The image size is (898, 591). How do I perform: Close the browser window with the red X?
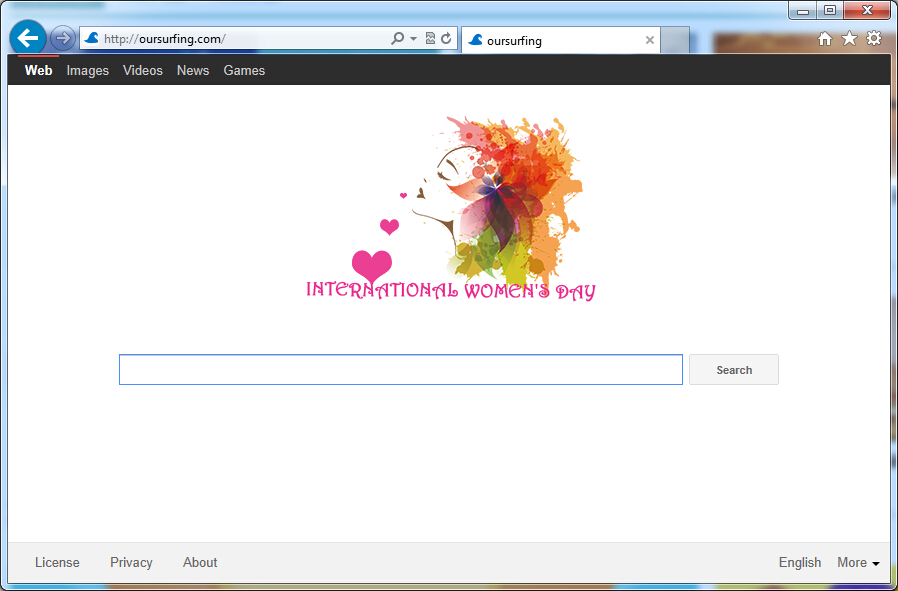(x=867, y=10)
